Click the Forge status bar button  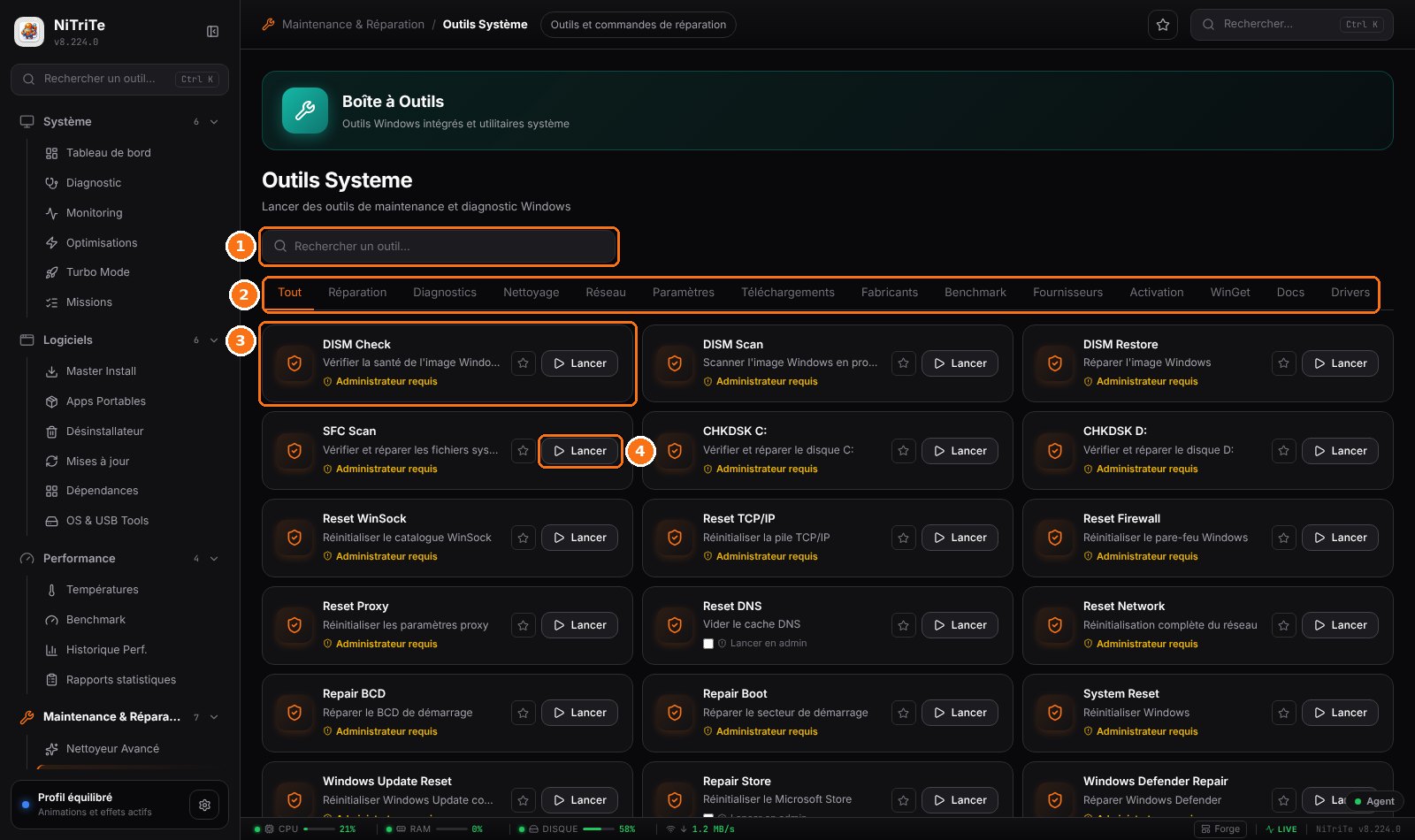(x=1220, y=829)
